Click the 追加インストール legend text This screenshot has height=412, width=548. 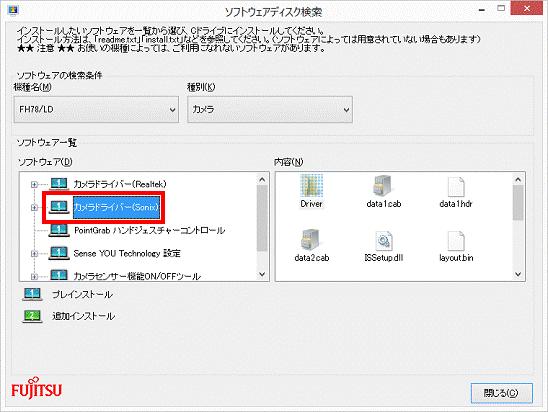click(83, 316)
